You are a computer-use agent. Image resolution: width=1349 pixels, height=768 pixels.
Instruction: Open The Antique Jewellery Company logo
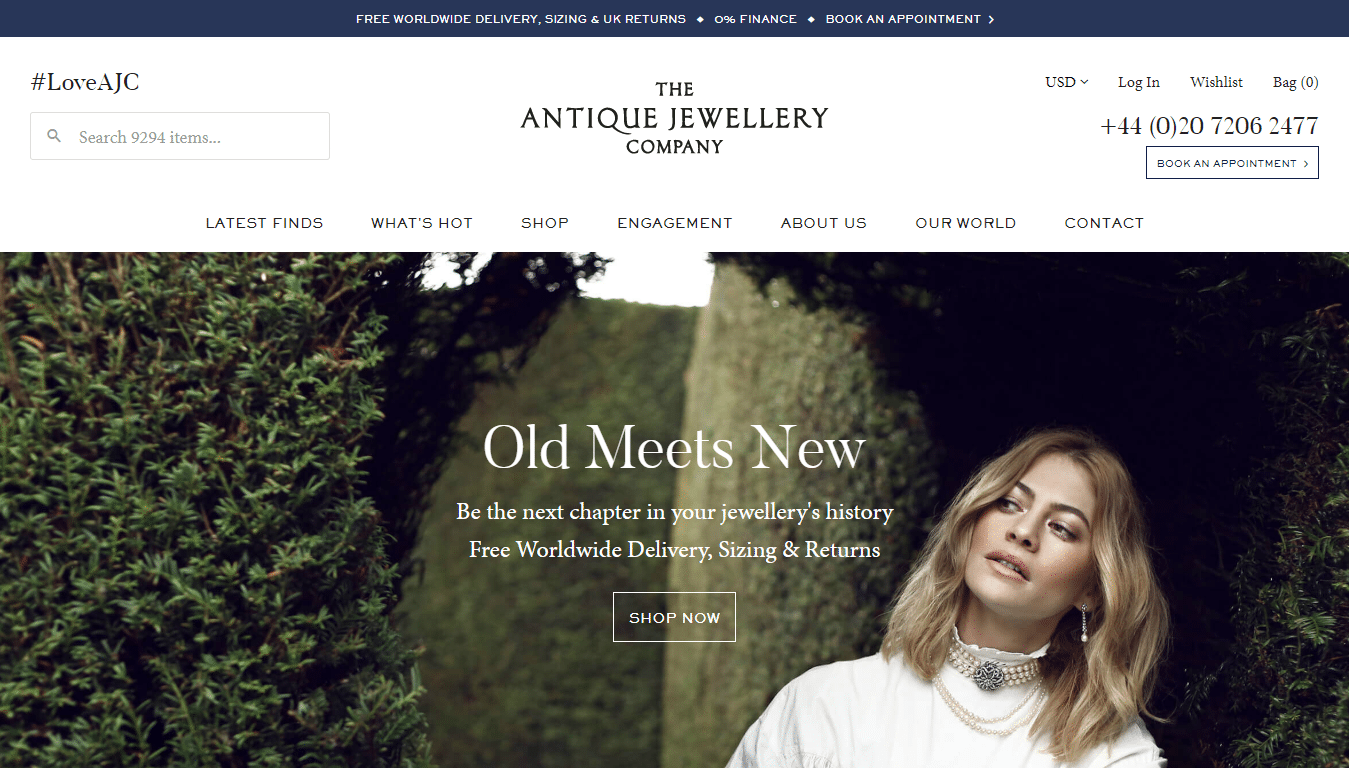click(x=674, y=118)
